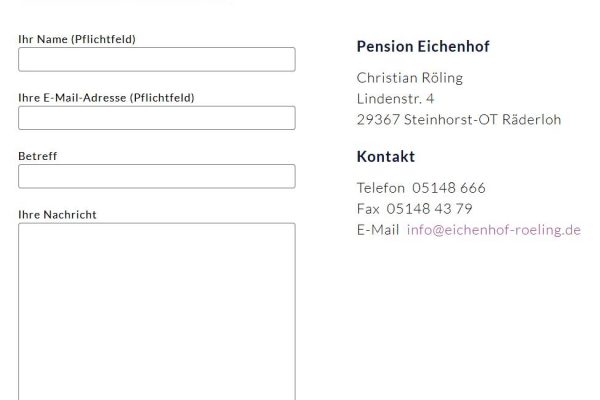The image size is (600, 400).
Task: Place cursor in Ihre Nachricht textarea
Action: [x=157, y=310]
